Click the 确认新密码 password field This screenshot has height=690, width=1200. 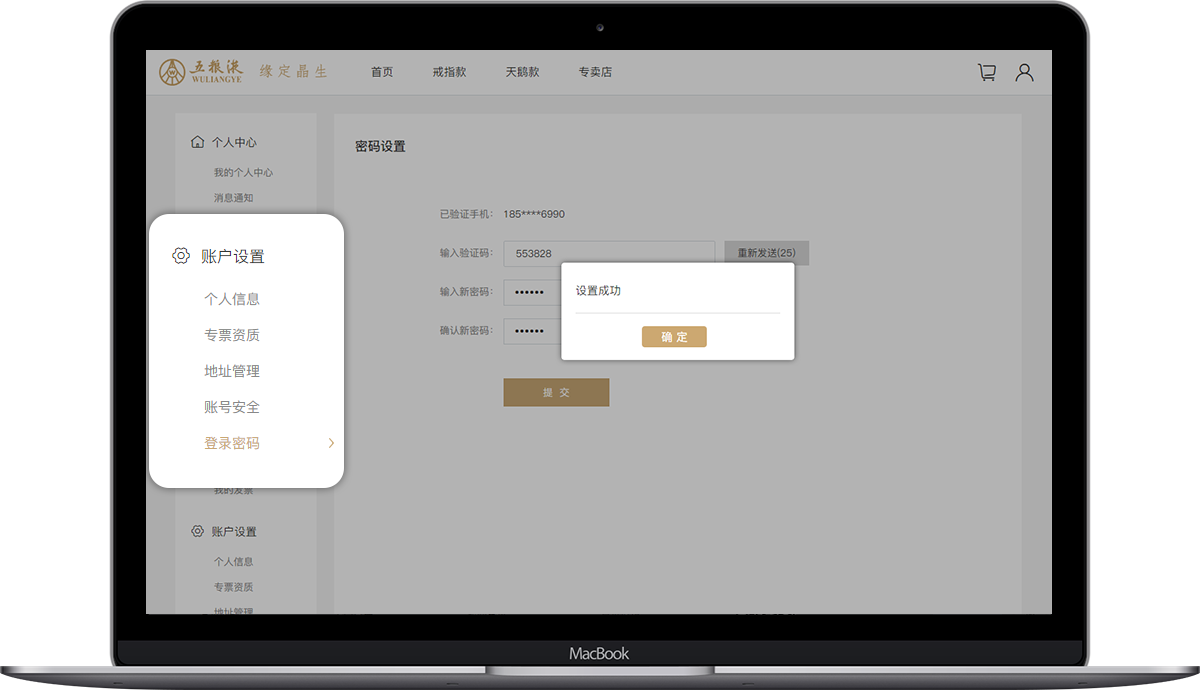(x=532, y=331)
